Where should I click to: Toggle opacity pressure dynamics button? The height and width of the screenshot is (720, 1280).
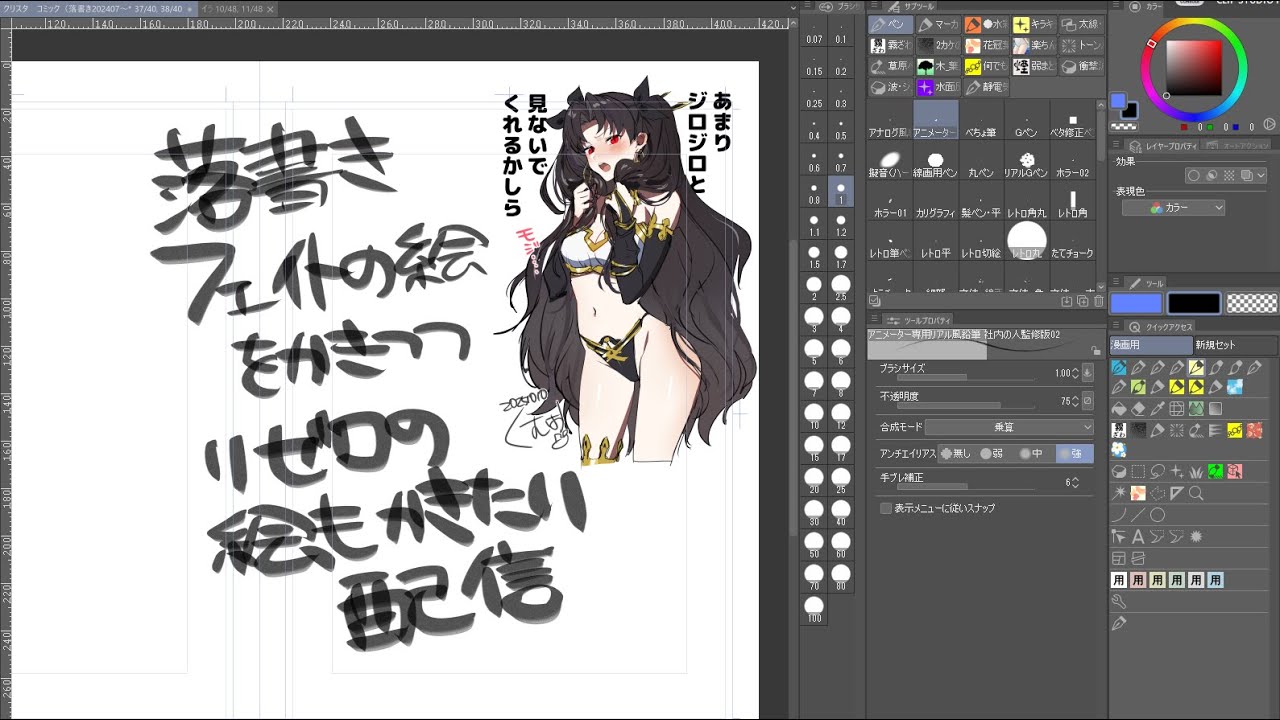pyautogui.click(x=1088, y=401)
